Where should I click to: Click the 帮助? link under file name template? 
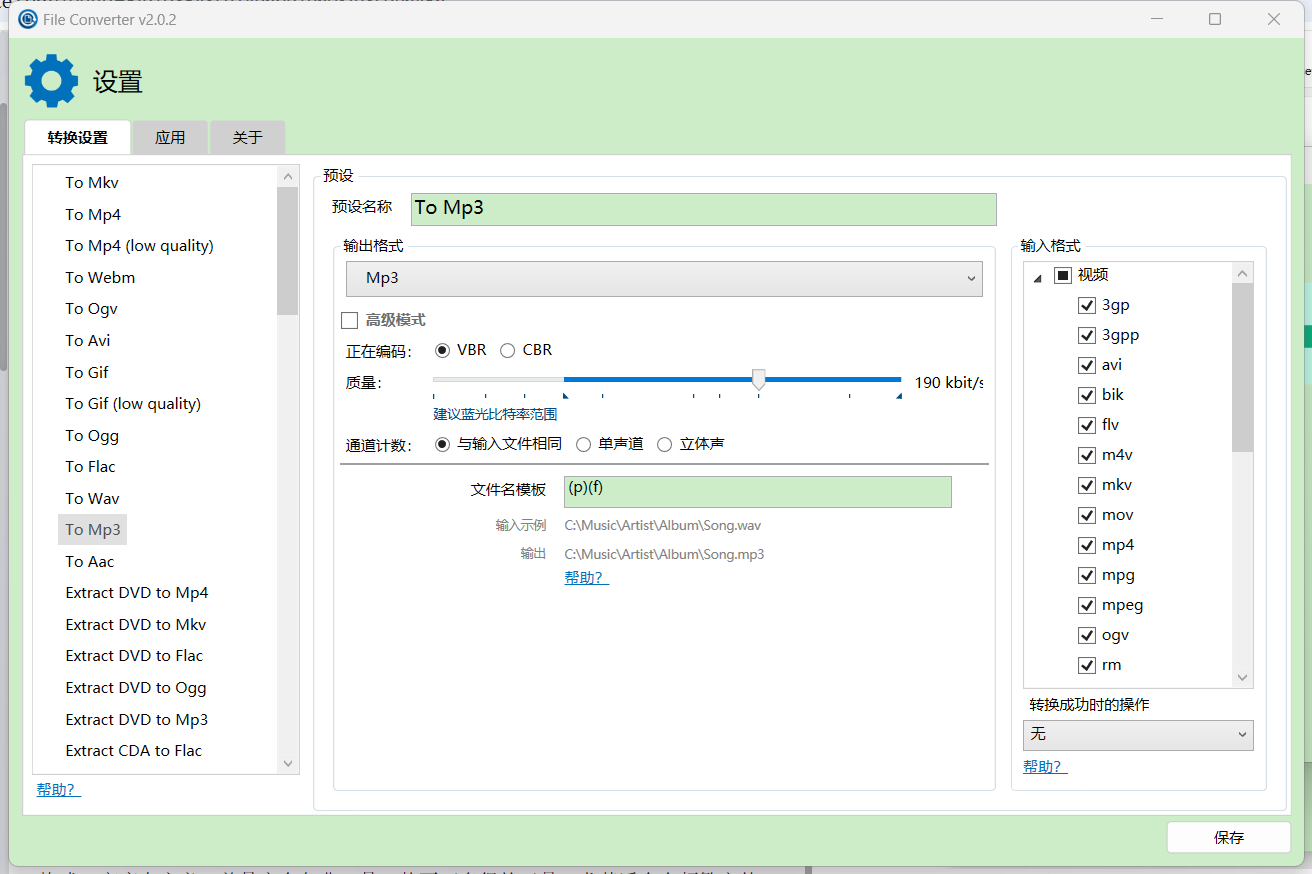pos(586,578)
